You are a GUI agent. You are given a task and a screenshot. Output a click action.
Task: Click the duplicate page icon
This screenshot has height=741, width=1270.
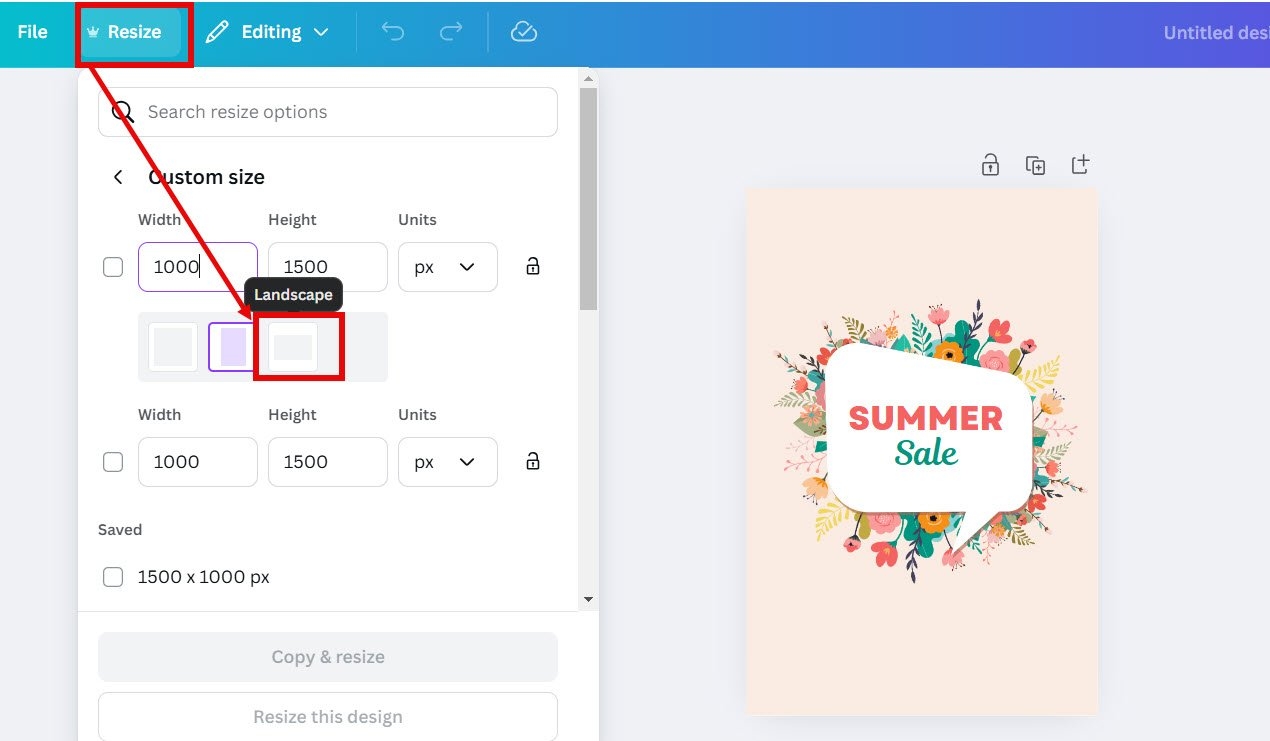click(1035, 165)
